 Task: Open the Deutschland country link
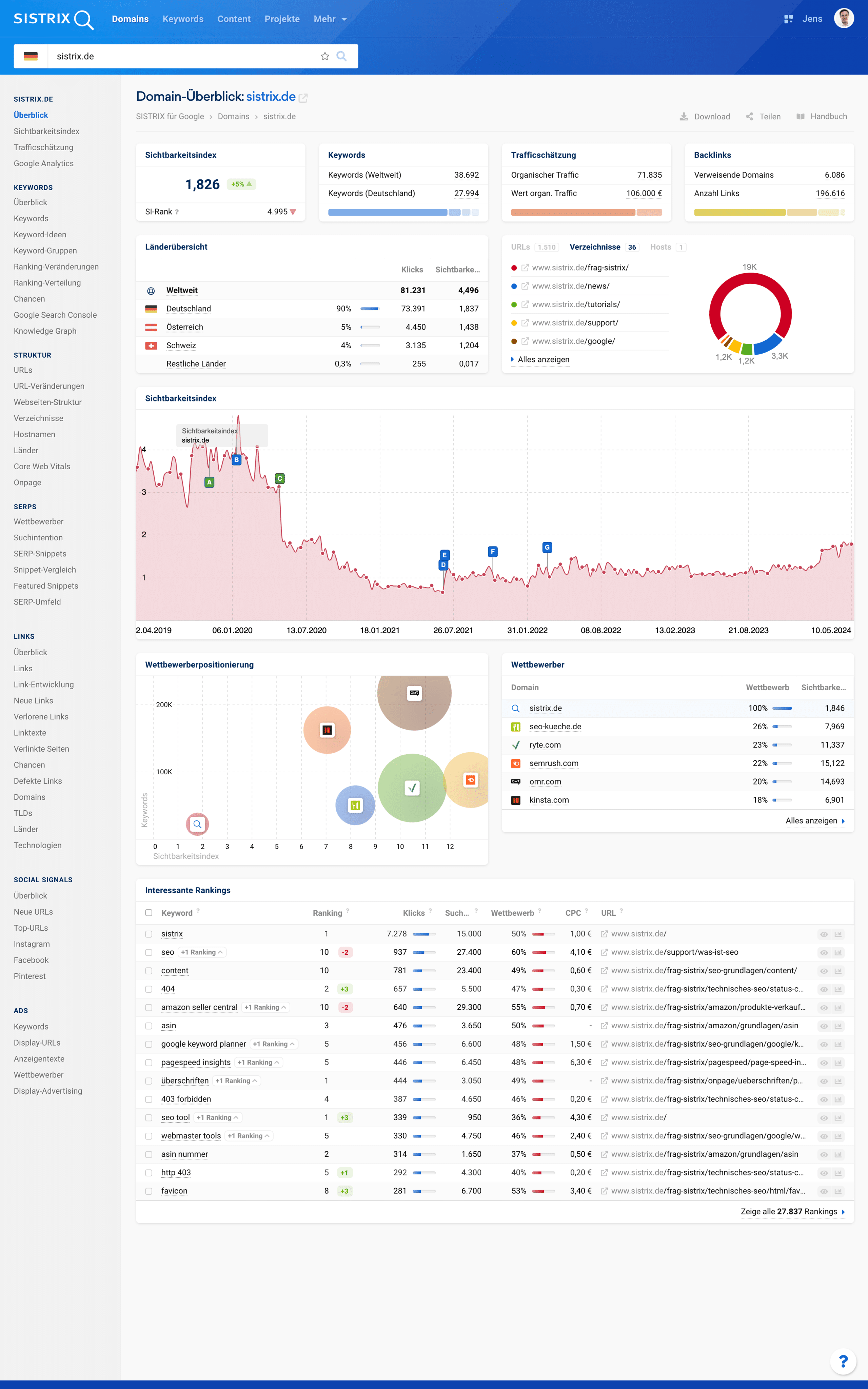[x=188, y=309]
